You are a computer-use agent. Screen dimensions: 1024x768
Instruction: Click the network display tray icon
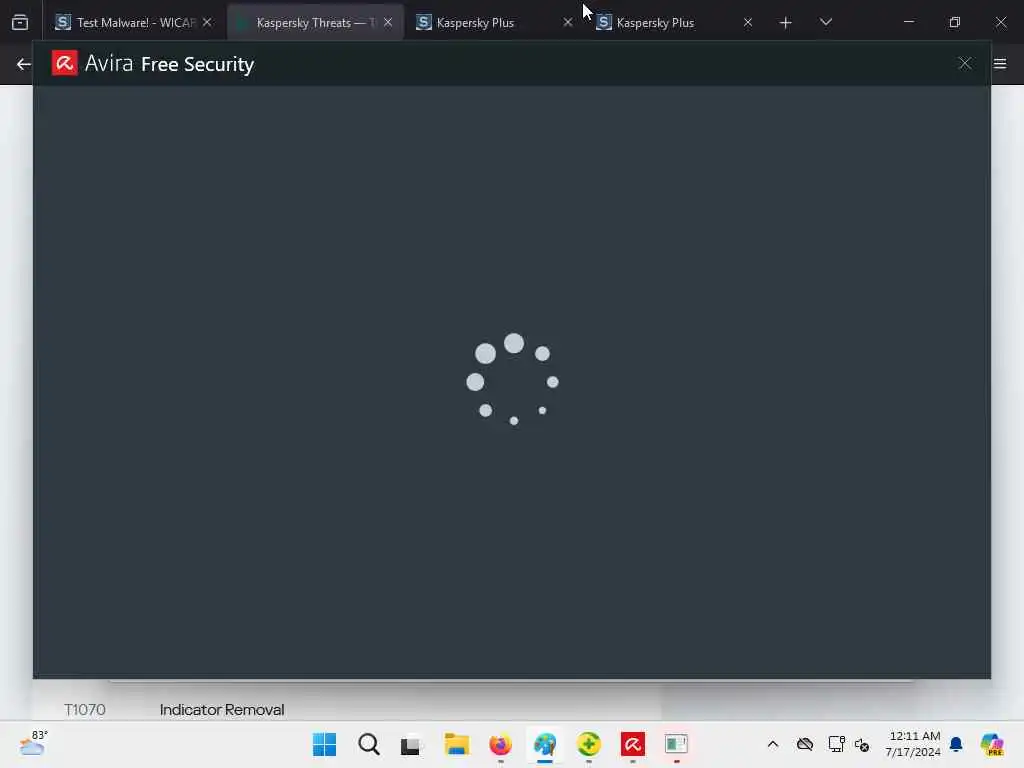(836, 744)
